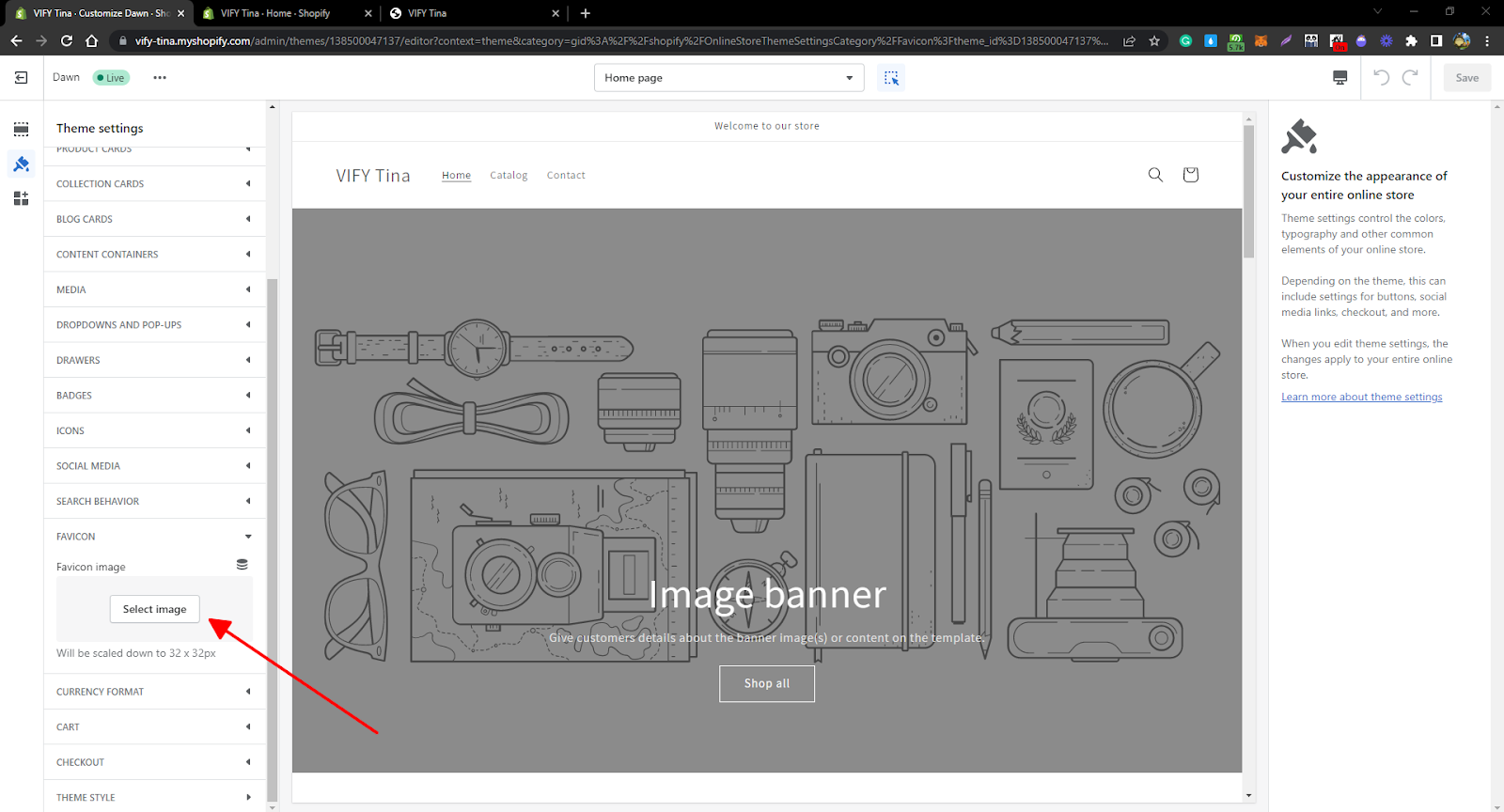
Task: Expand the MEDIA settings section
Action: click(154, 289)
